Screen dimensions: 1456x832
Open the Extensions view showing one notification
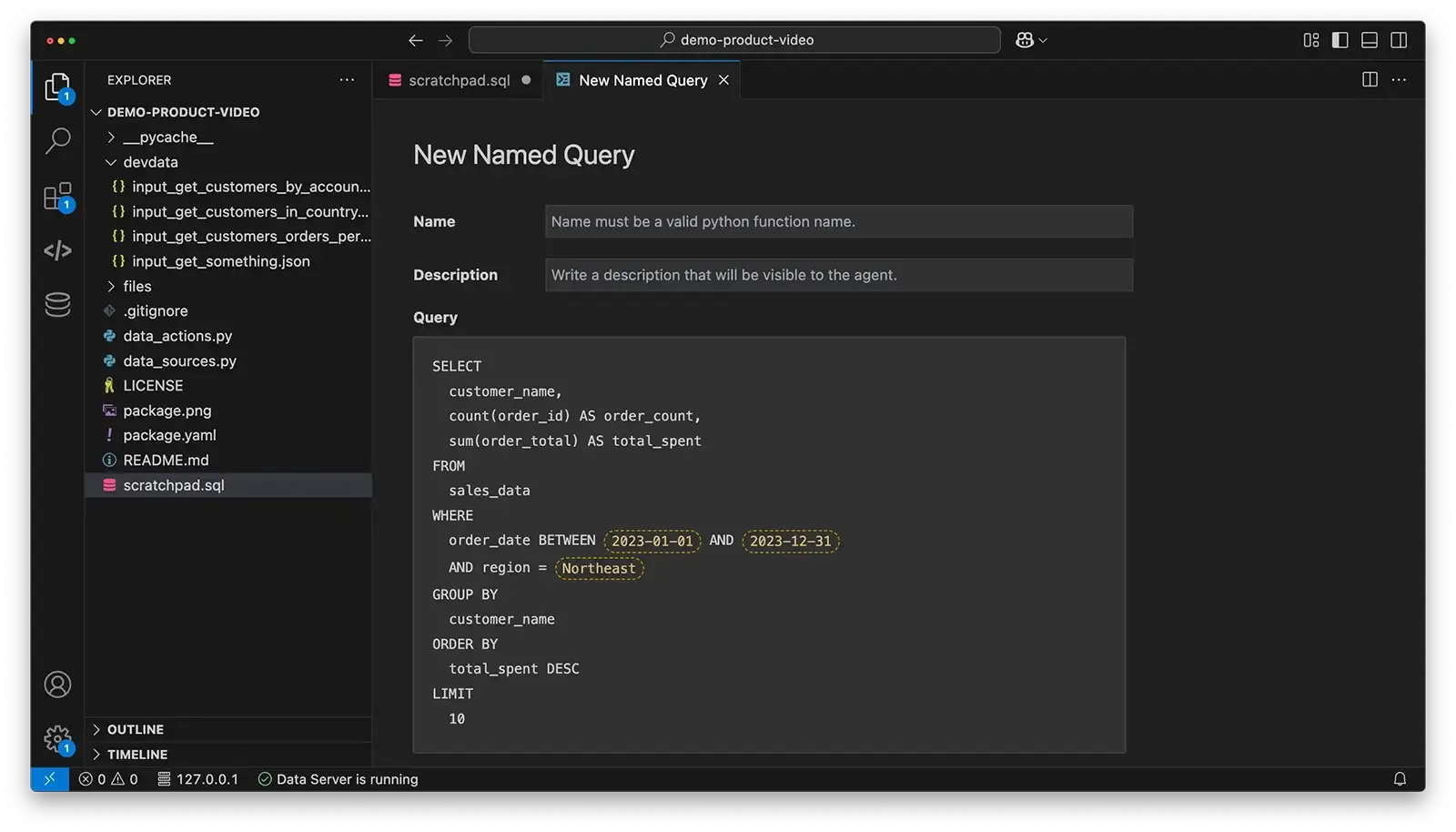[57, 196]
